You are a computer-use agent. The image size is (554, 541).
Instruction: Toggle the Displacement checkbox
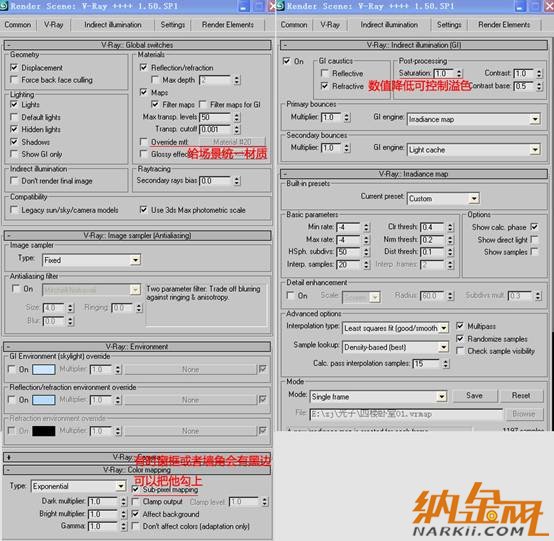point(14,67)
